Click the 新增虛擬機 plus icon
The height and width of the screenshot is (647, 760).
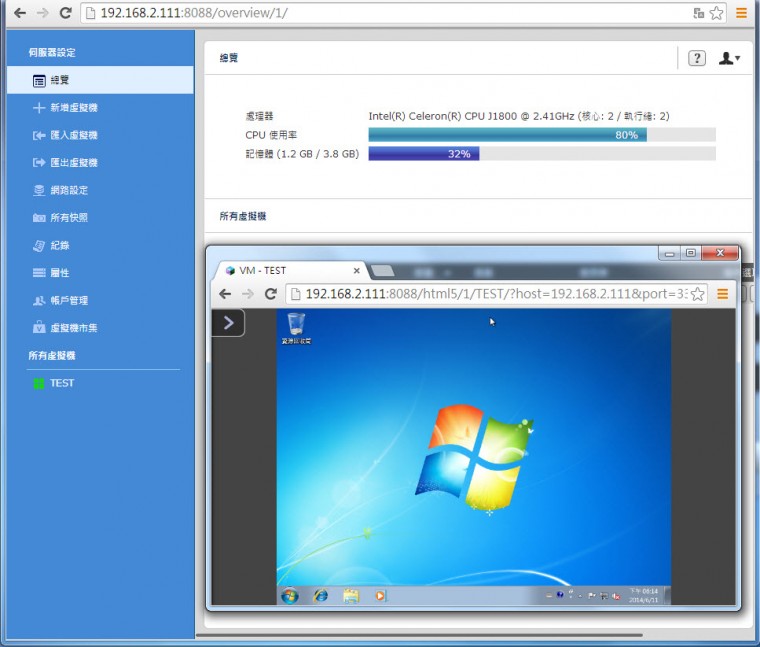(x=39, y=108)
